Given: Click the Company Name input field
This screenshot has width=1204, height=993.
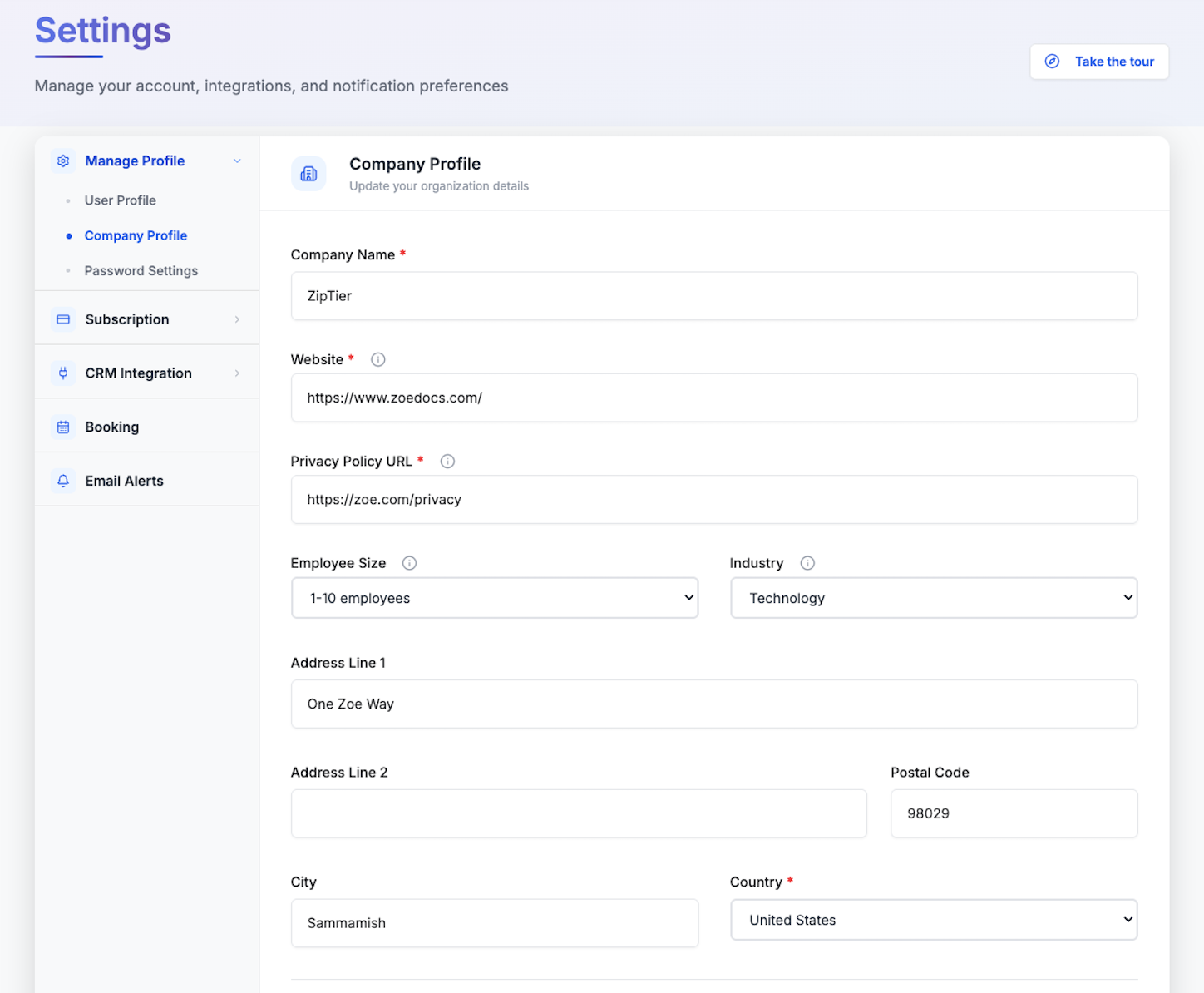Looking at the screenshot, I should click(x=714, y=296).
